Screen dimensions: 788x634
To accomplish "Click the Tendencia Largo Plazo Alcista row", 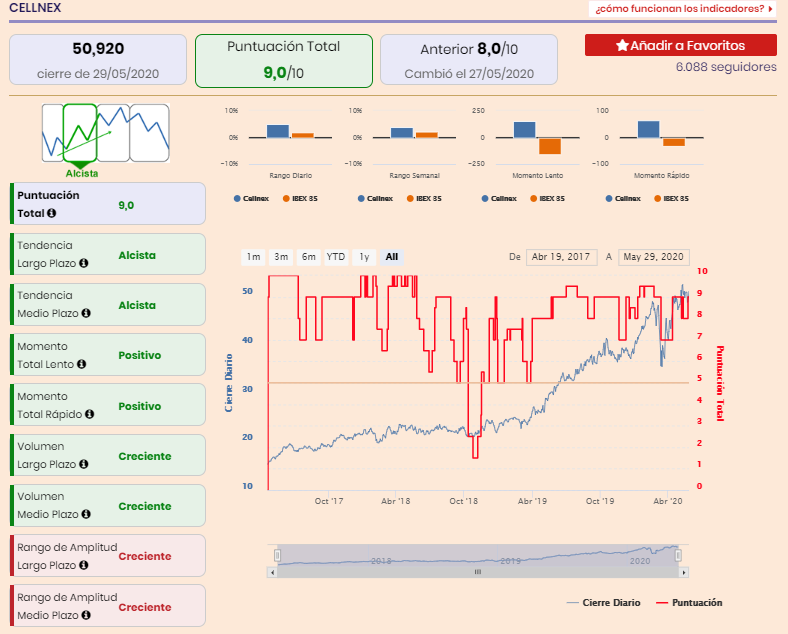I will (108, 254).
